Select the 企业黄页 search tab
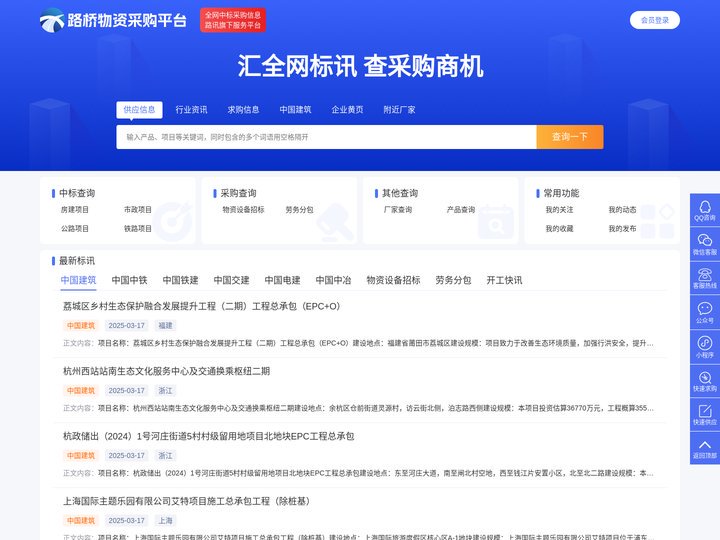 pos(347,110)
